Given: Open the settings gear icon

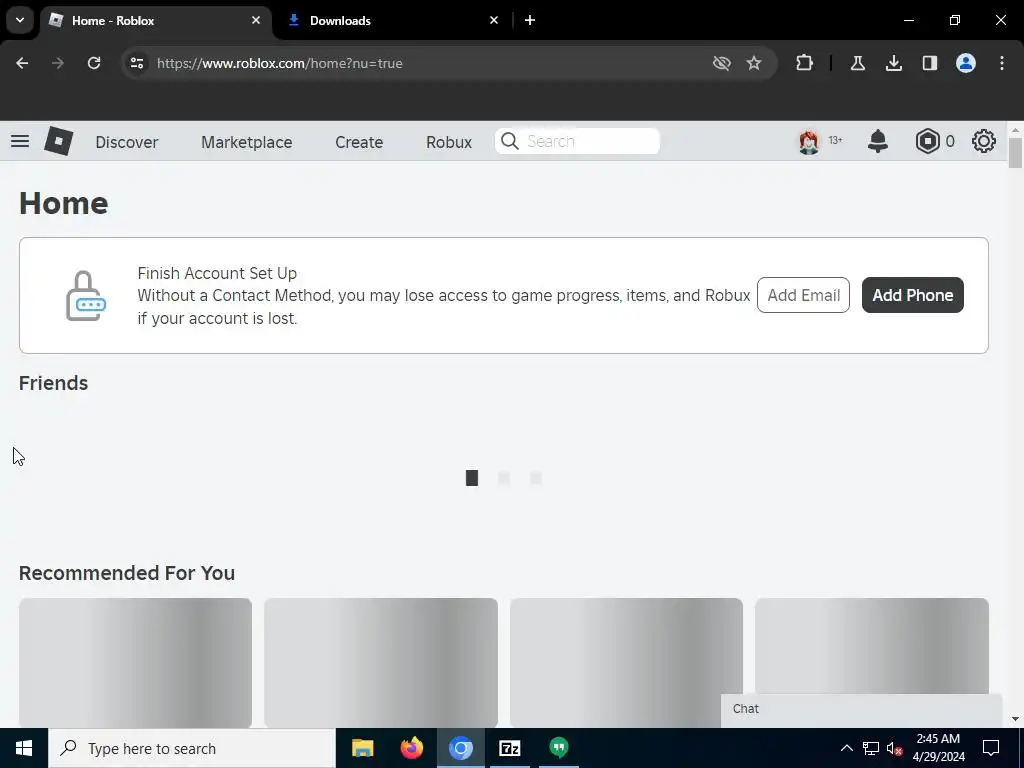Looking at the screenshot, I should coord(984,141).
